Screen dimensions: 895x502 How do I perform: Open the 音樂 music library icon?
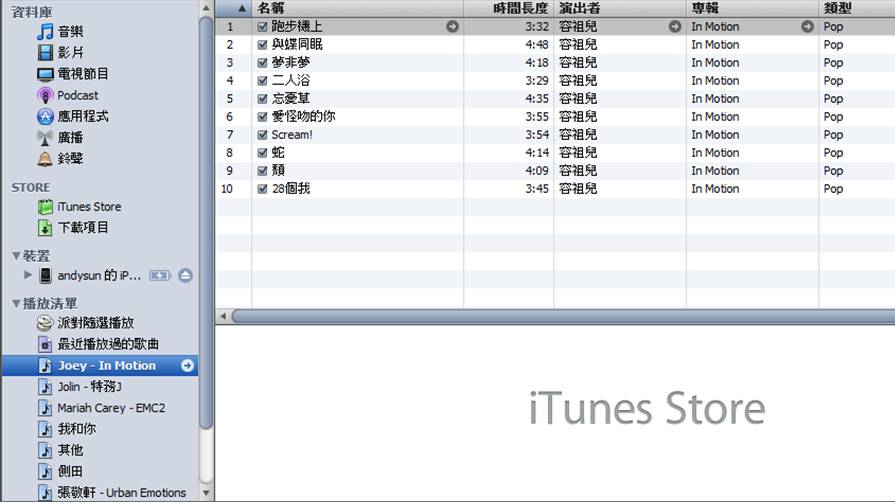pyautogui.click(x=45, y=31)
